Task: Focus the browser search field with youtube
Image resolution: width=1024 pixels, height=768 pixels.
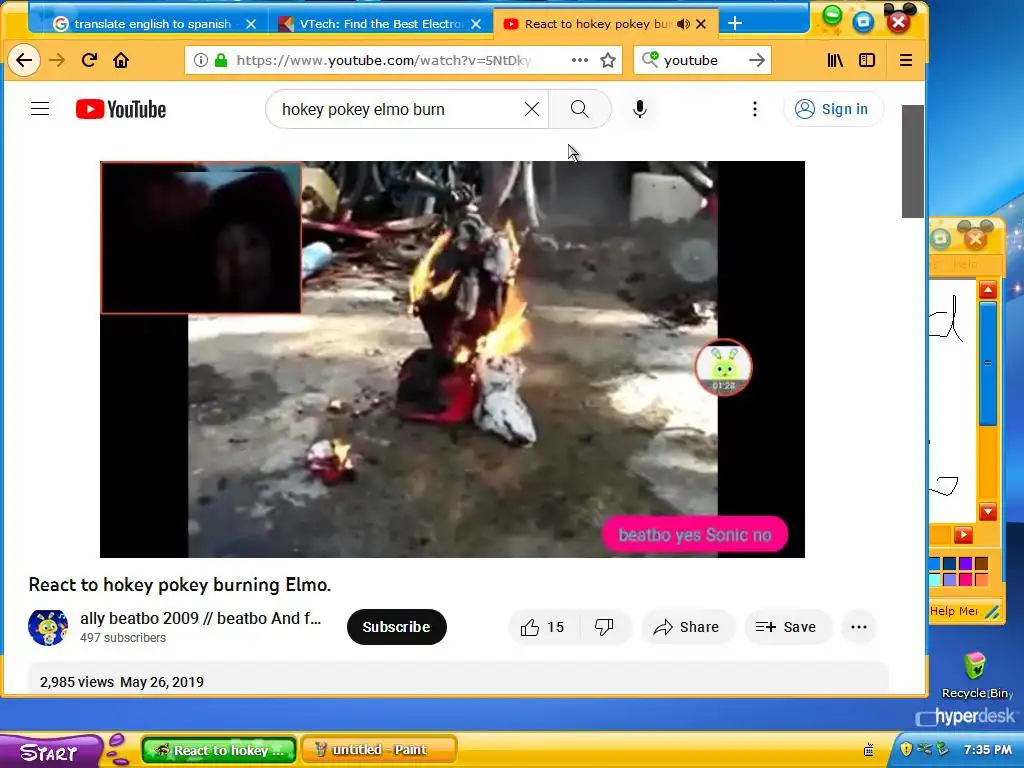Action: (702, 61)
